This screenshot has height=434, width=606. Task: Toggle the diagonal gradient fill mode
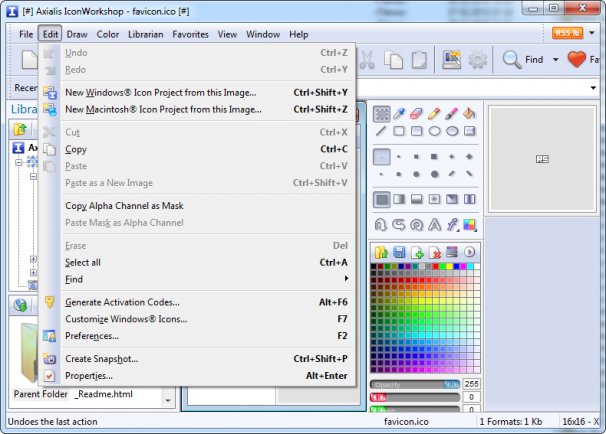[452, 199]
